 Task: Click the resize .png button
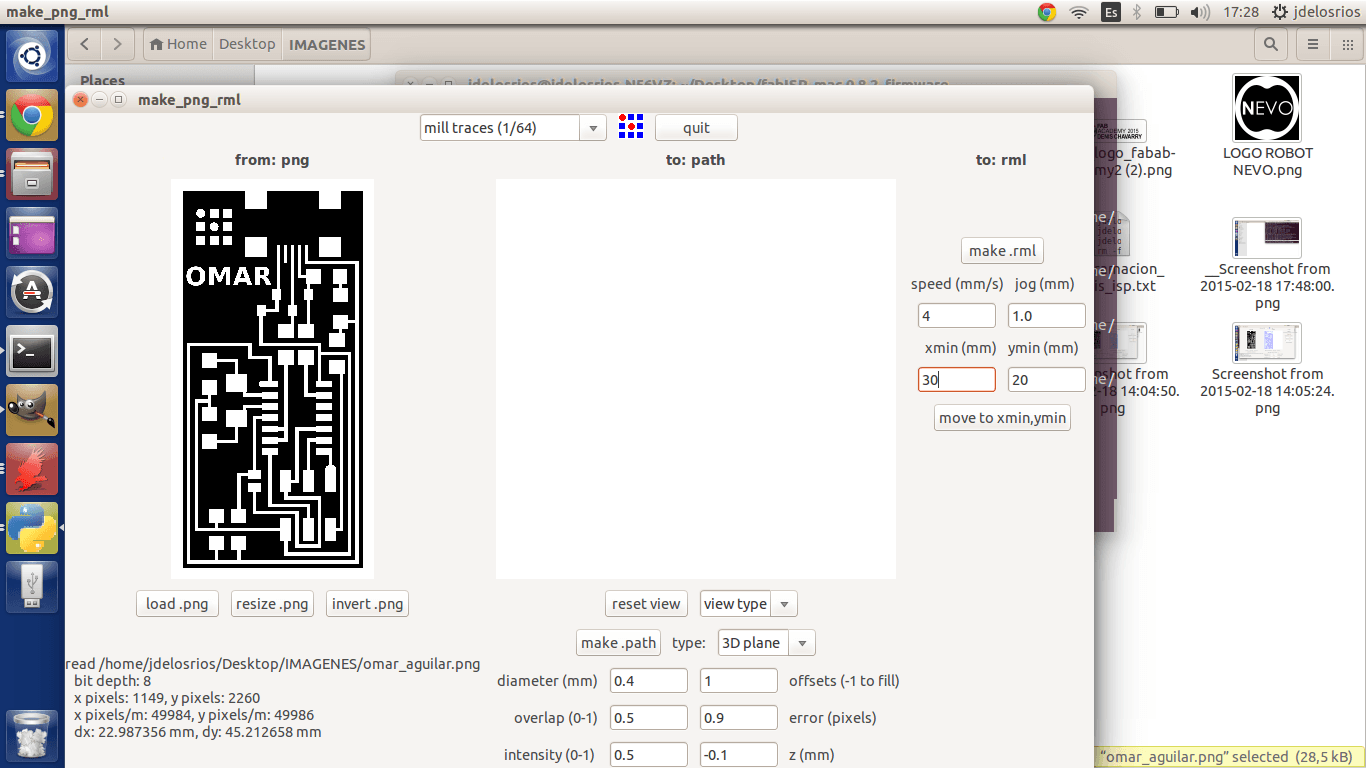coord(272,604)
